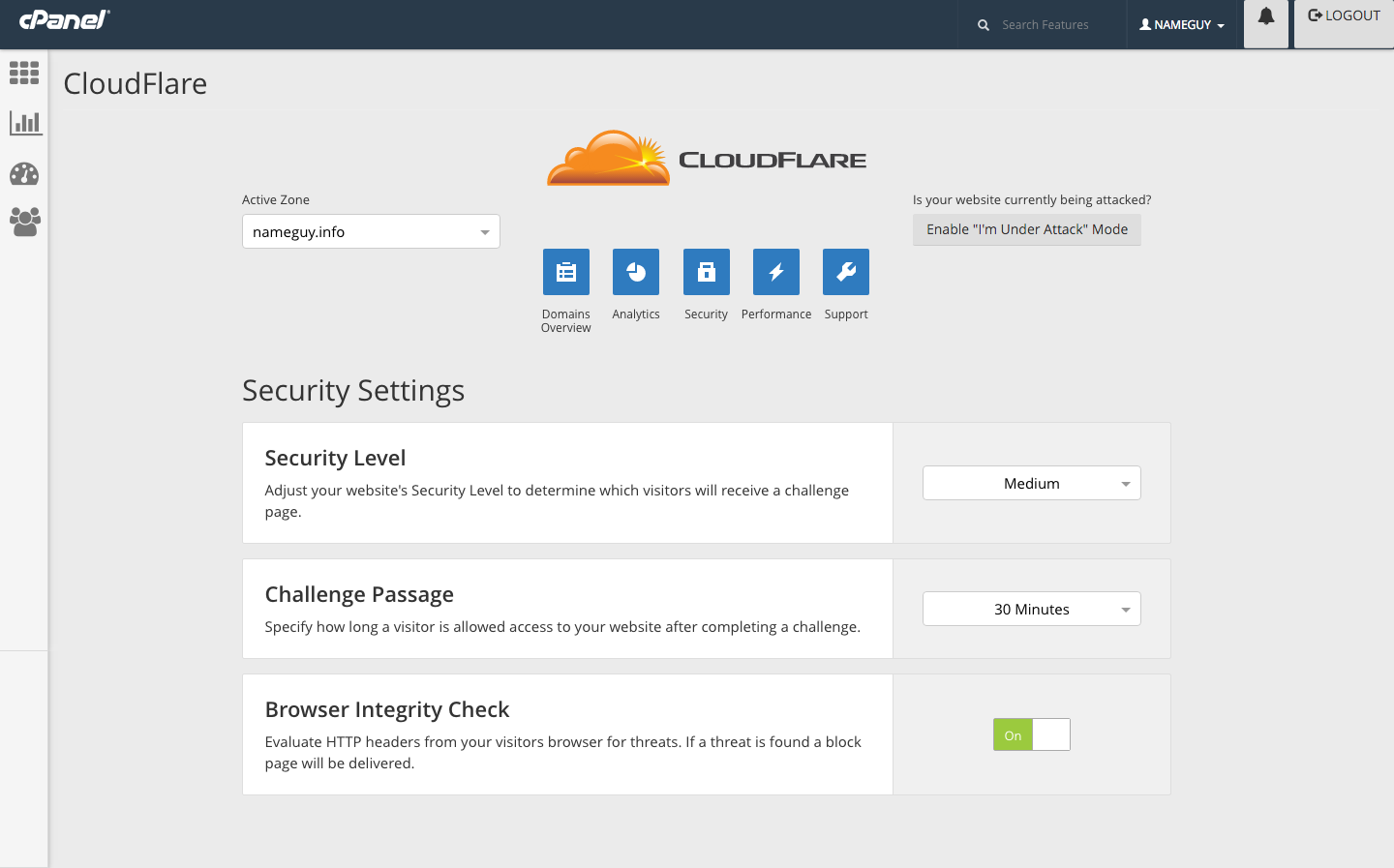Click the LOGOUT button
1394x868 pixels.
point(1344,16)
